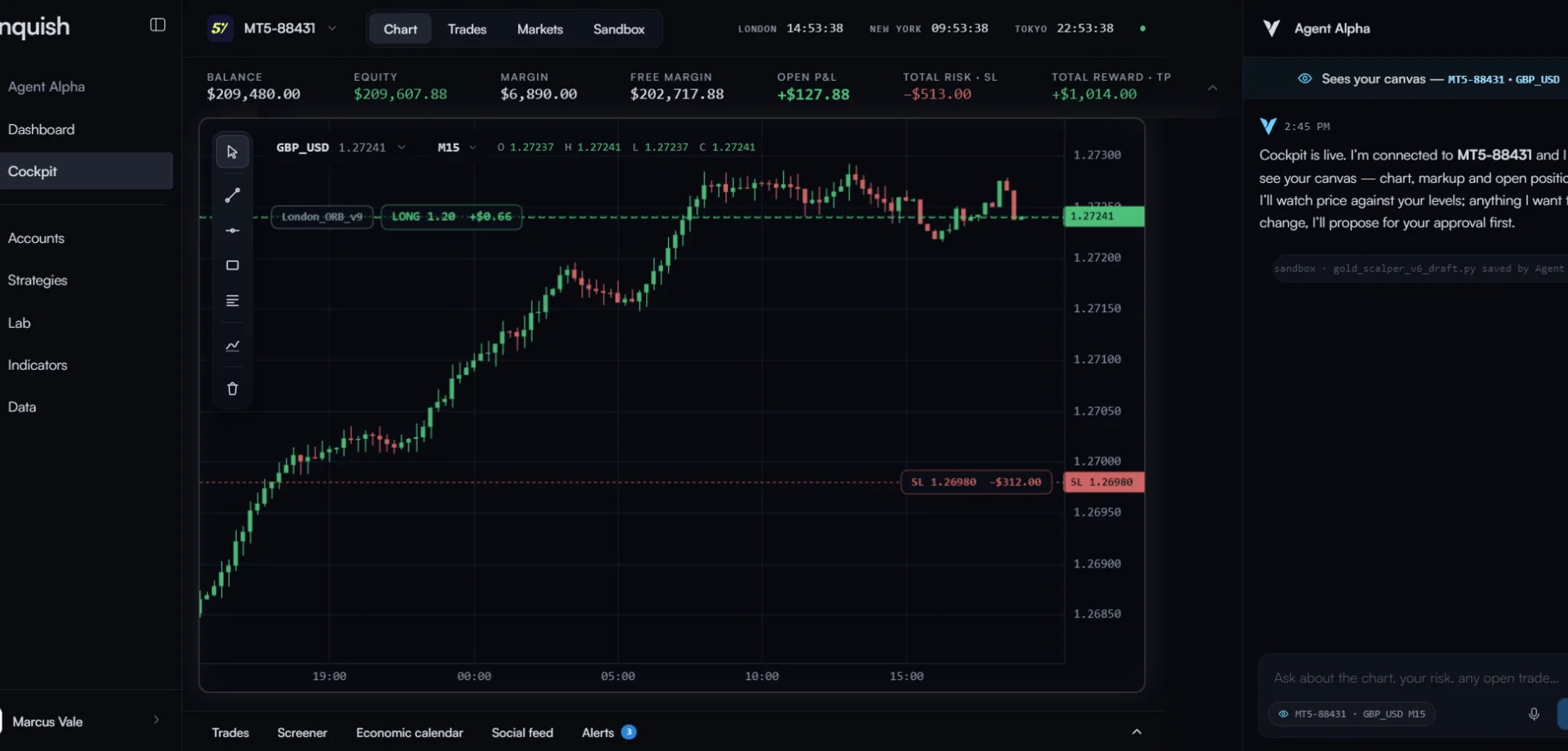Open the indicators chart-line tool
1568x751 pixels.
pos(233,345)
